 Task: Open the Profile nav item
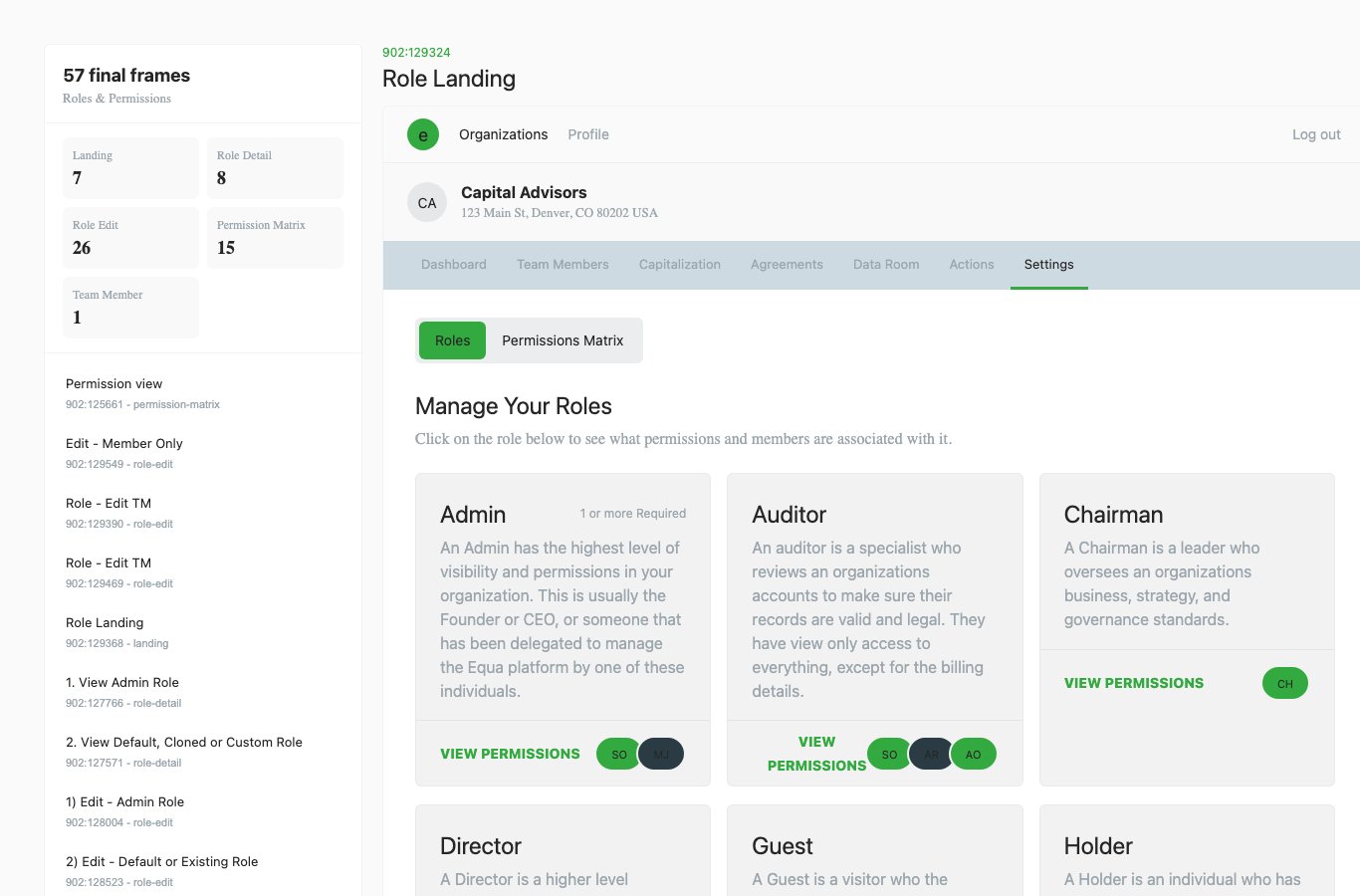pyautogui.click(x=588, y=134)
